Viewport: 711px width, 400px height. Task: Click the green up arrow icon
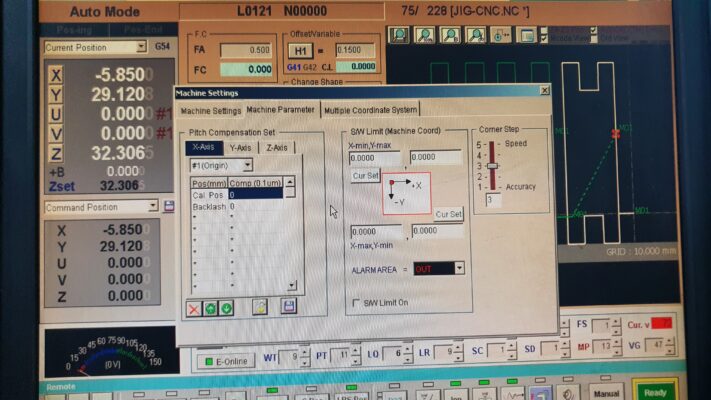(x=211, y=308)
